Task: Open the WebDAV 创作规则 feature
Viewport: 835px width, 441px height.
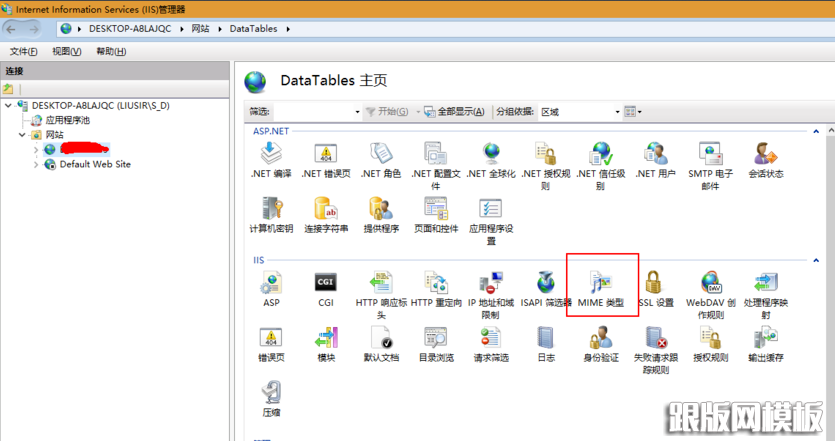Action: (x=710, y=296)
